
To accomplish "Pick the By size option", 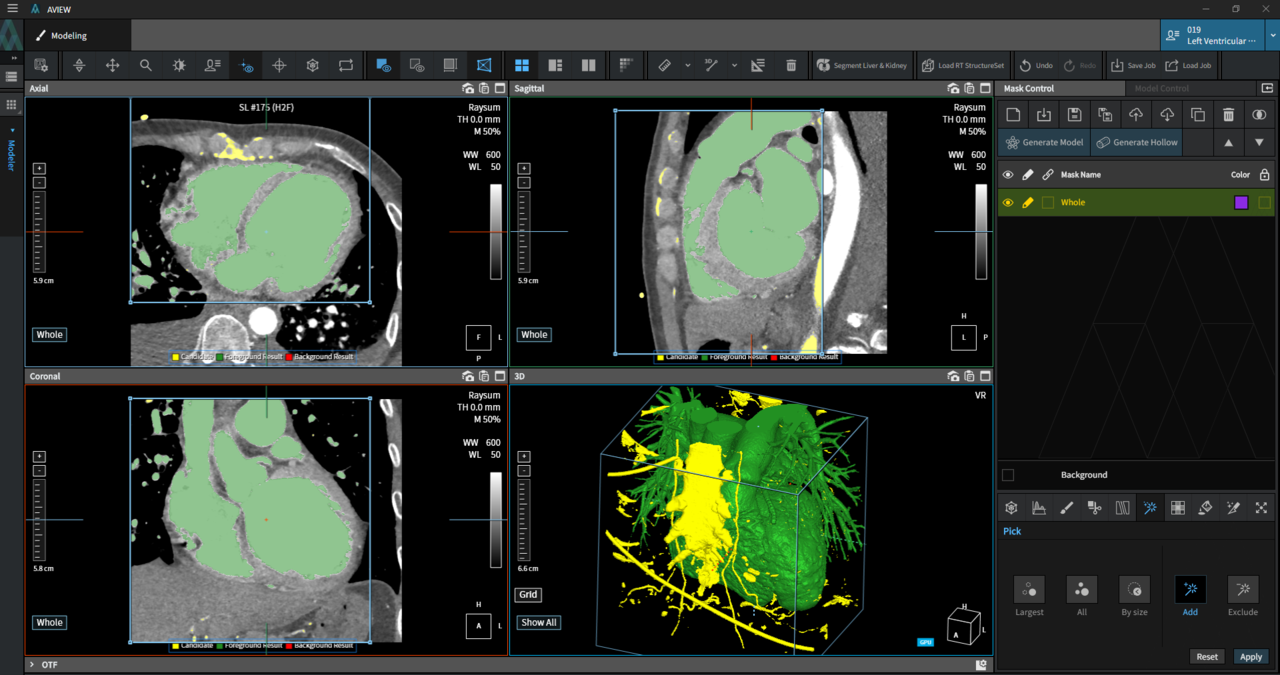I will [x=1134, y=589].
